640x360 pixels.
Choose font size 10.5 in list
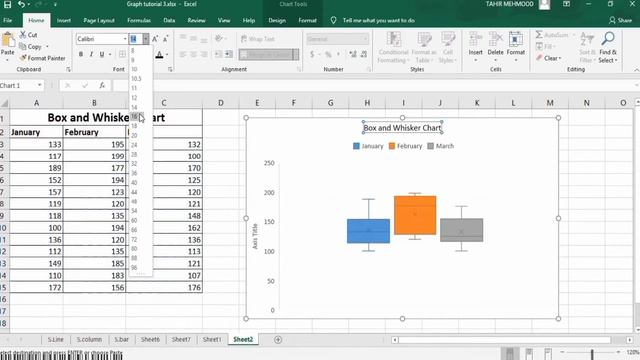coord(136,78)
